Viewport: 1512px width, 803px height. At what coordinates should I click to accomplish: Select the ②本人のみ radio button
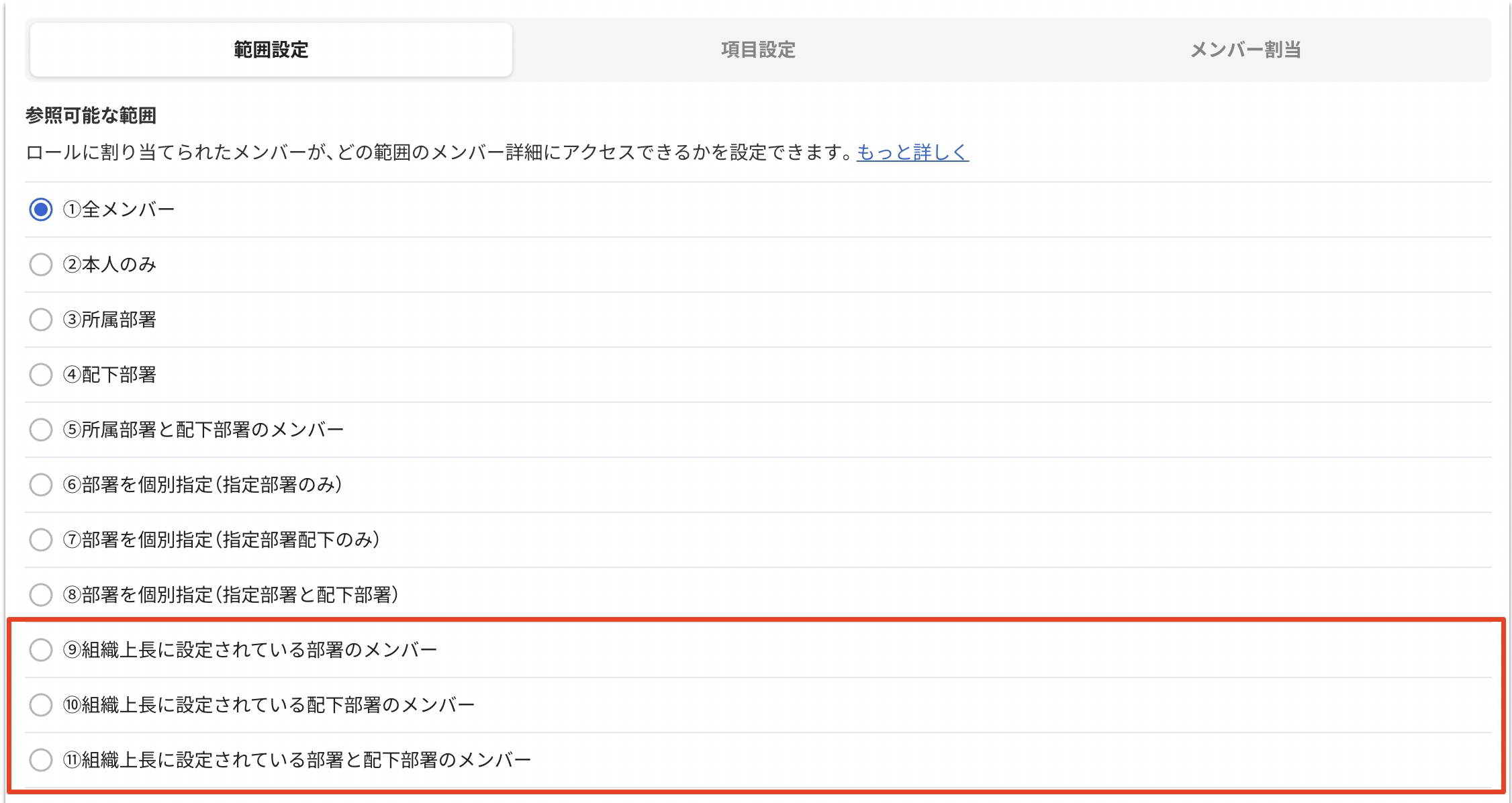41,265
